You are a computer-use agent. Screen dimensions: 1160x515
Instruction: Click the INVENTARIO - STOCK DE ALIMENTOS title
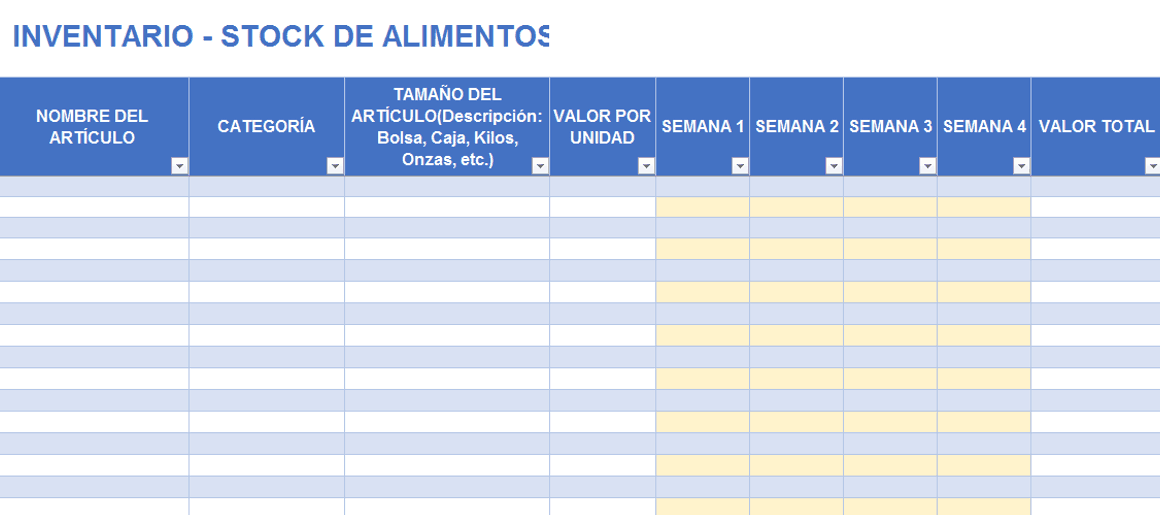tap(281, 37)
